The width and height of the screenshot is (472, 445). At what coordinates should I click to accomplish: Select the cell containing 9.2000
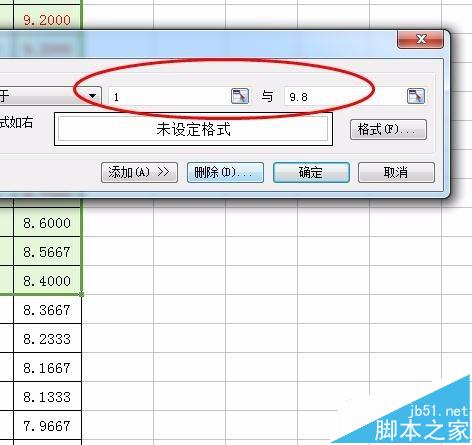[x=47, y=20]
